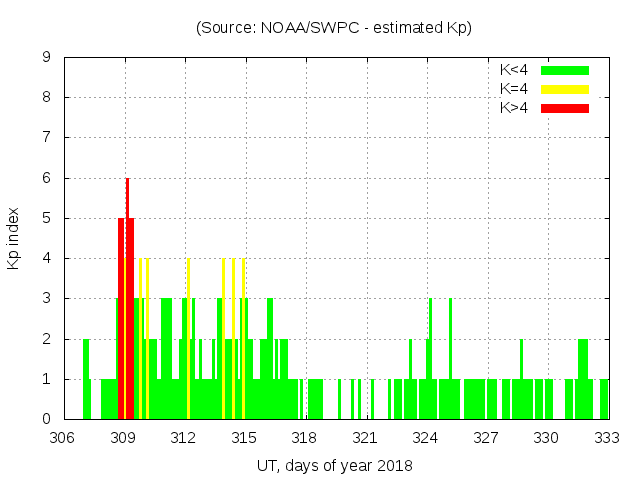Click the red K>4 legend swatch
The height and width of the screenshot is (480, 640).
tap(564, 108)
